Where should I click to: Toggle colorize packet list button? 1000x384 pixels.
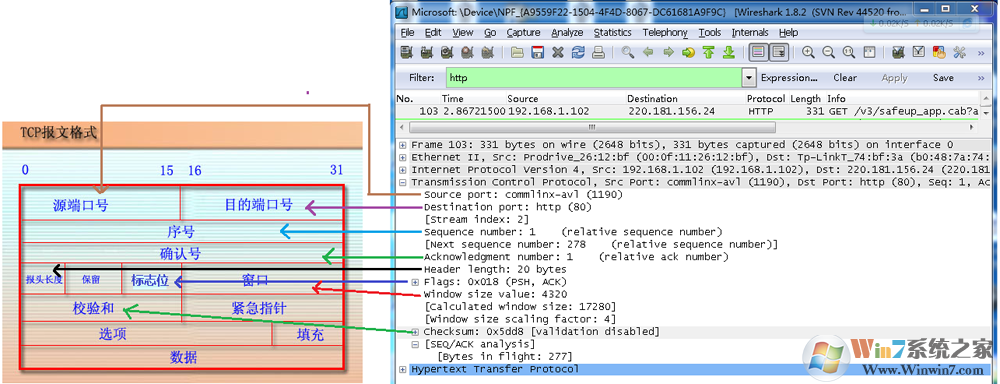(758, 53)
